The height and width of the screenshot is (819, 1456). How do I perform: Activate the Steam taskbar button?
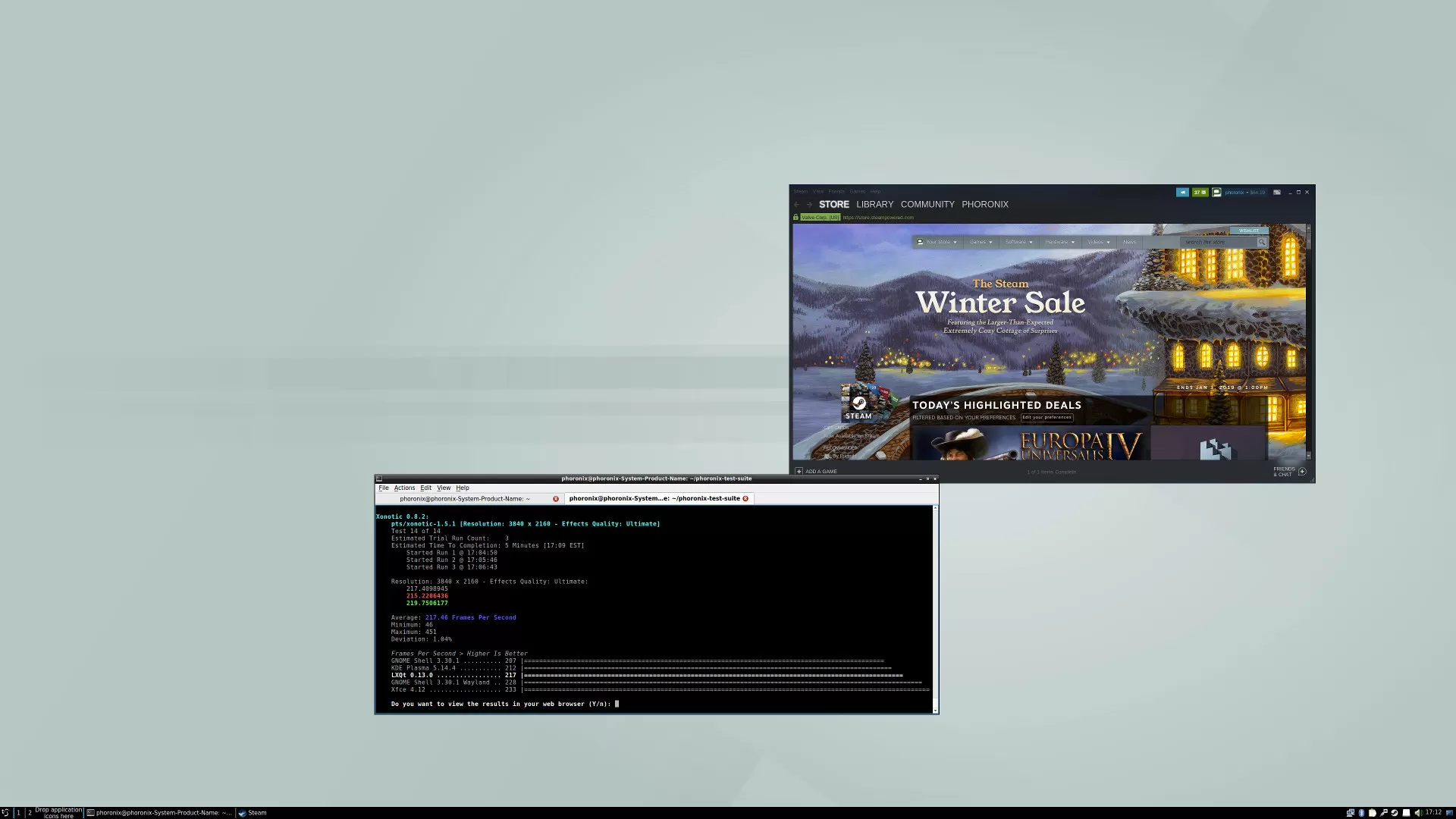click(x=253, y=813)
